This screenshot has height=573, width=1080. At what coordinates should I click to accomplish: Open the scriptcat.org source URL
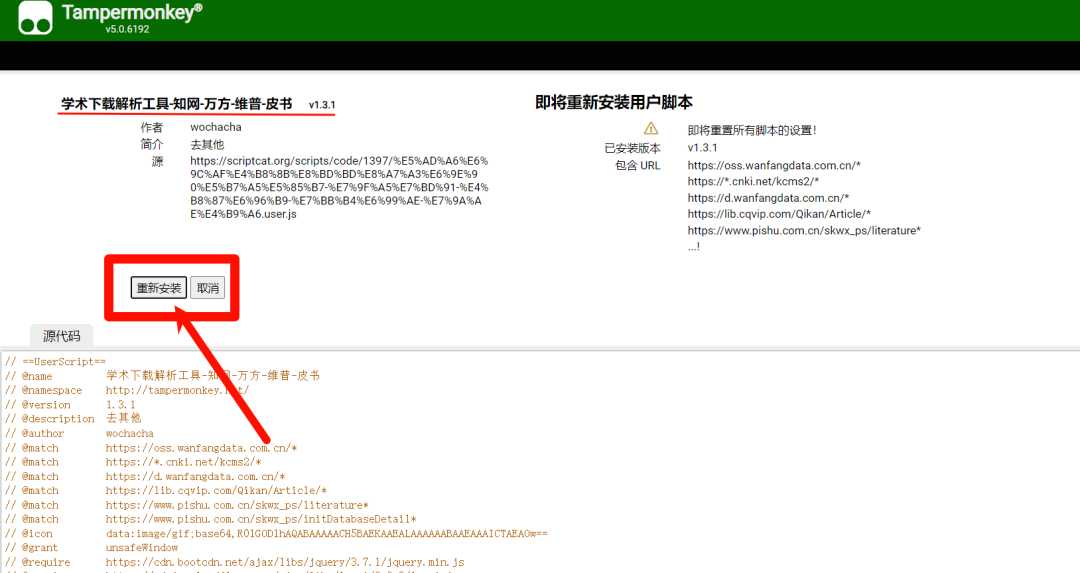(339, 187)
